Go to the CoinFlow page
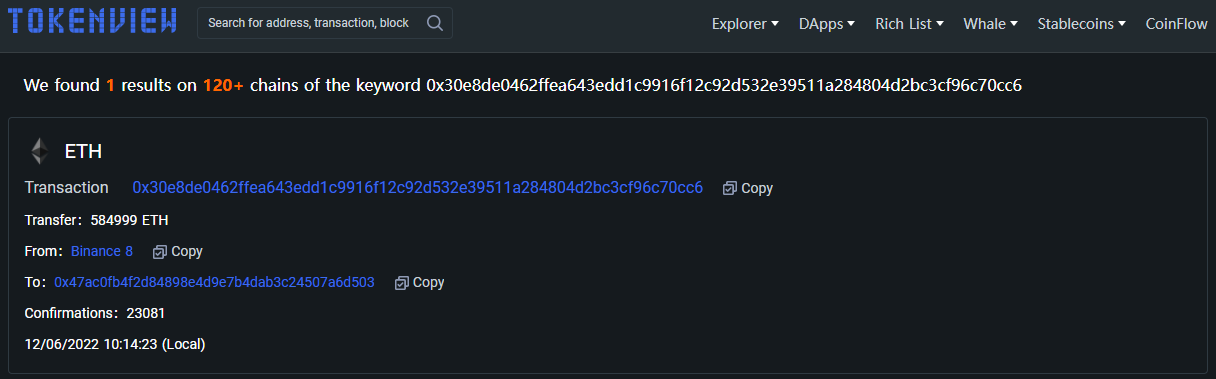The height and width of the screenshot is (379, 1216). pos(1177,24)
